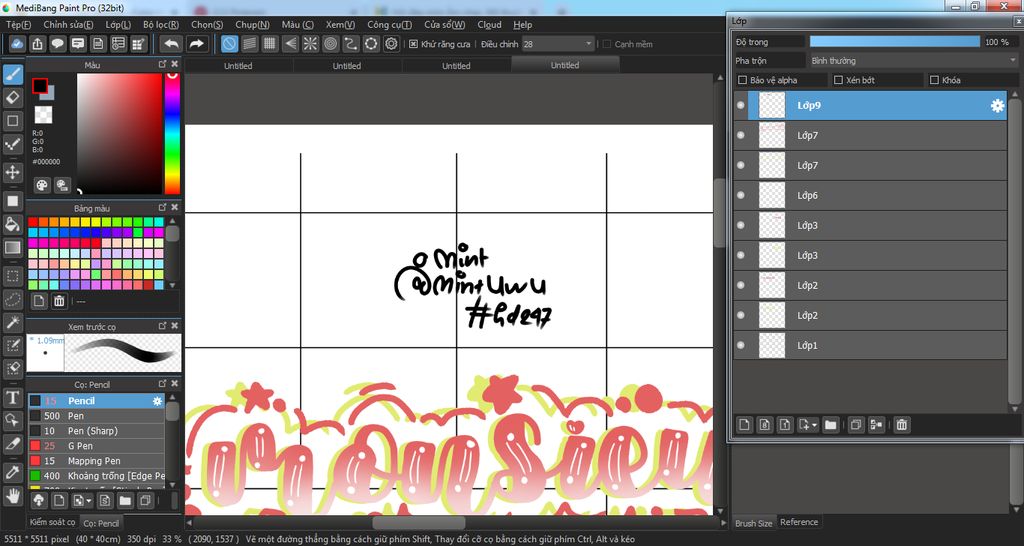Delete palette color with trash icon
Viewport: 1024px width, 546px height.
pyautogui.click(x=59, y=301)
